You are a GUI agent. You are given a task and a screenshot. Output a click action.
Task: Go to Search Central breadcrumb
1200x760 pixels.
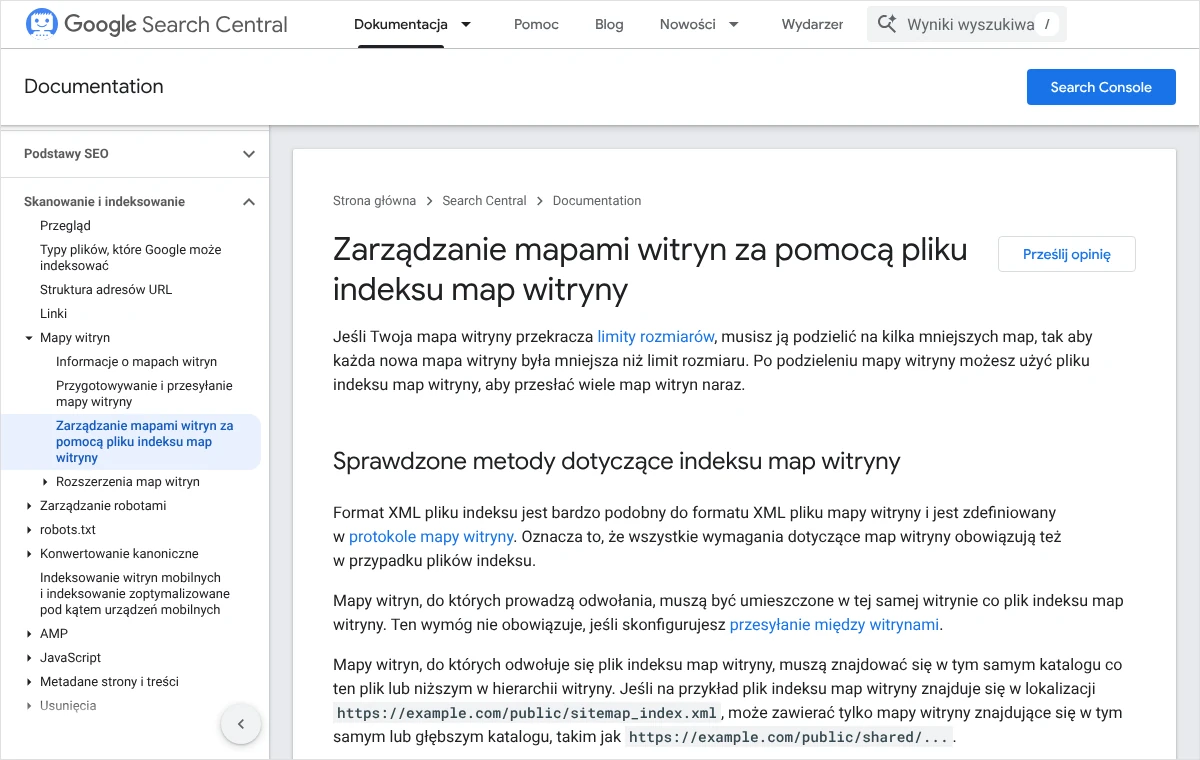[x=484, y=201]
